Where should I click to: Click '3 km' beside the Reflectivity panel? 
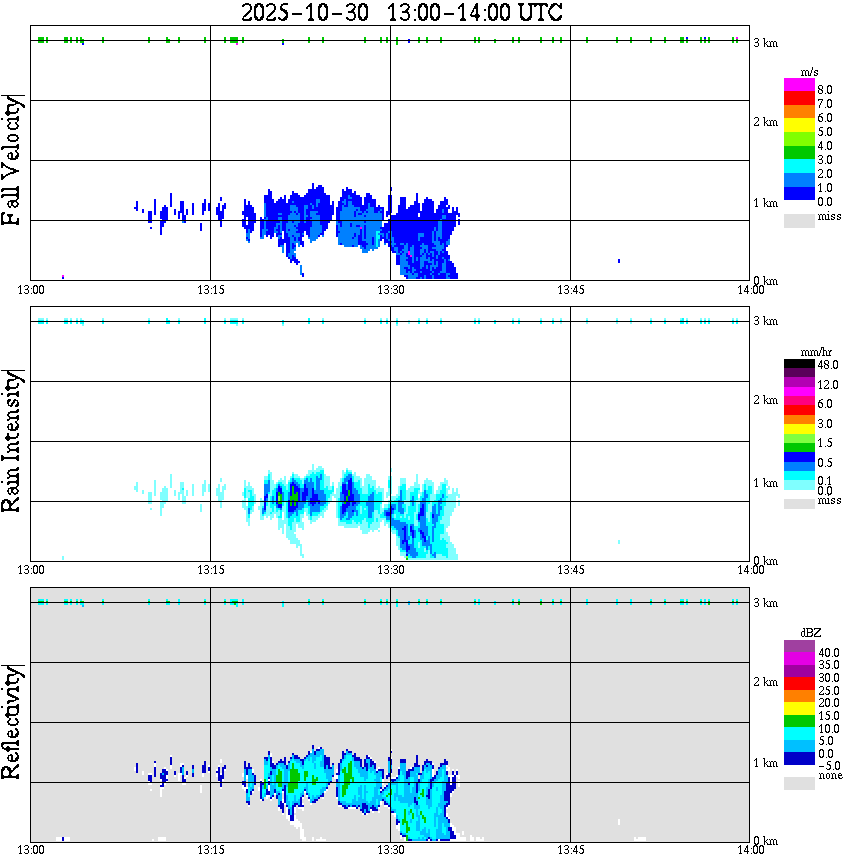click(x=765, y=603)
